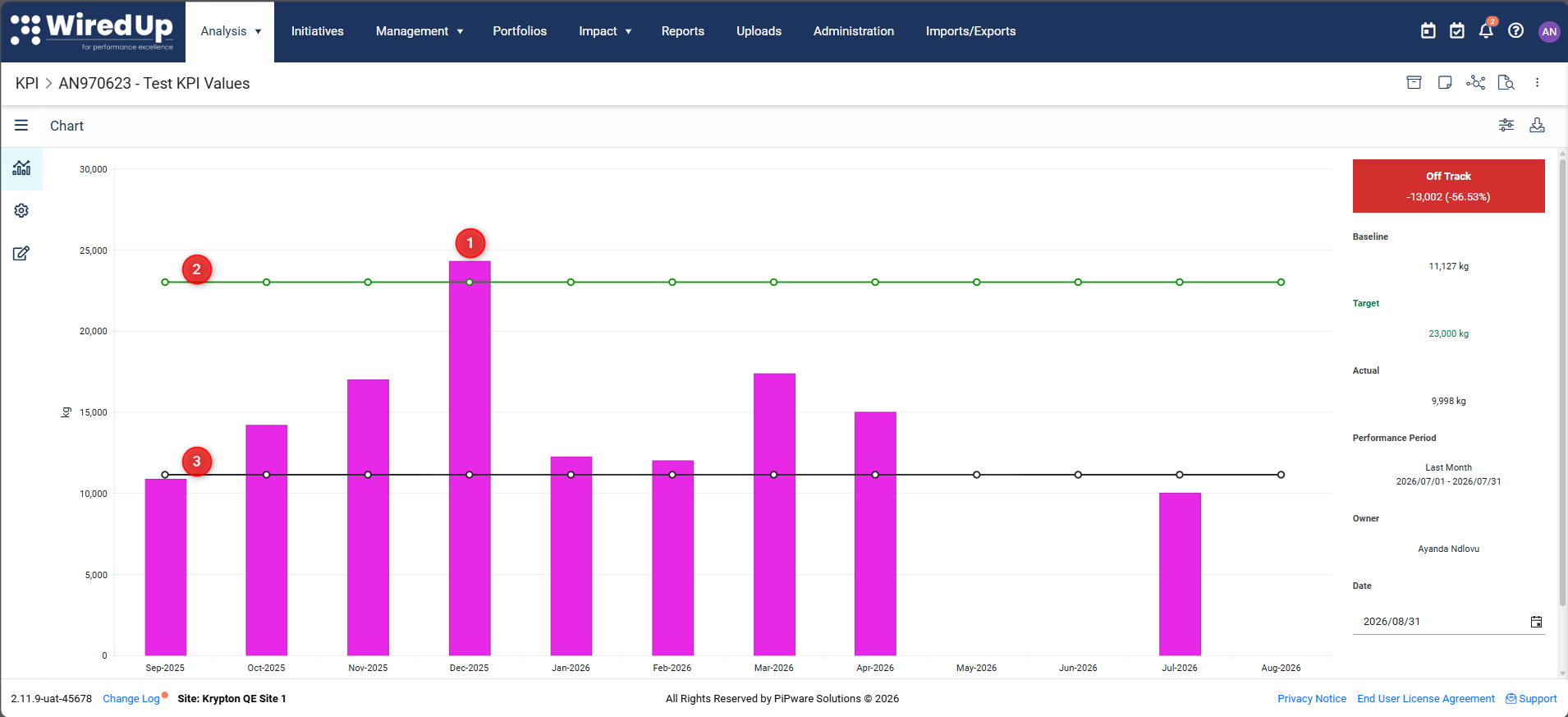Image resolution: width=1568 pixels, height=717 pixels.
Task: Open notifications bell icon
Action: [1486, 30]
